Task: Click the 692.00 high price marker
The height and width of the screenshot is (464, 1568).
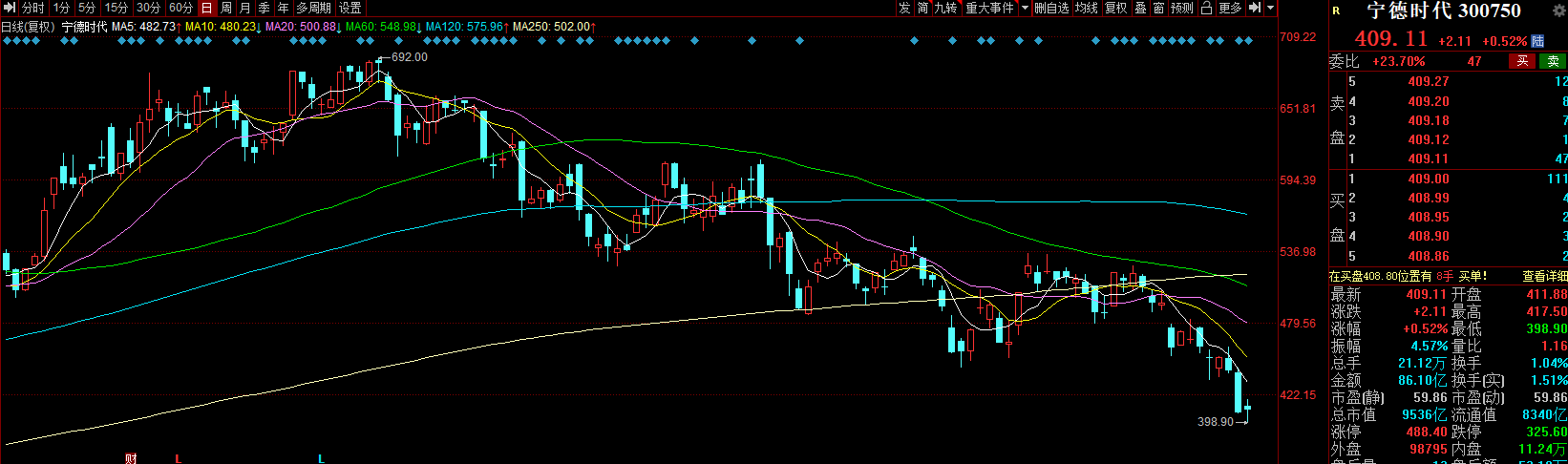Action: tap(409, 57)
